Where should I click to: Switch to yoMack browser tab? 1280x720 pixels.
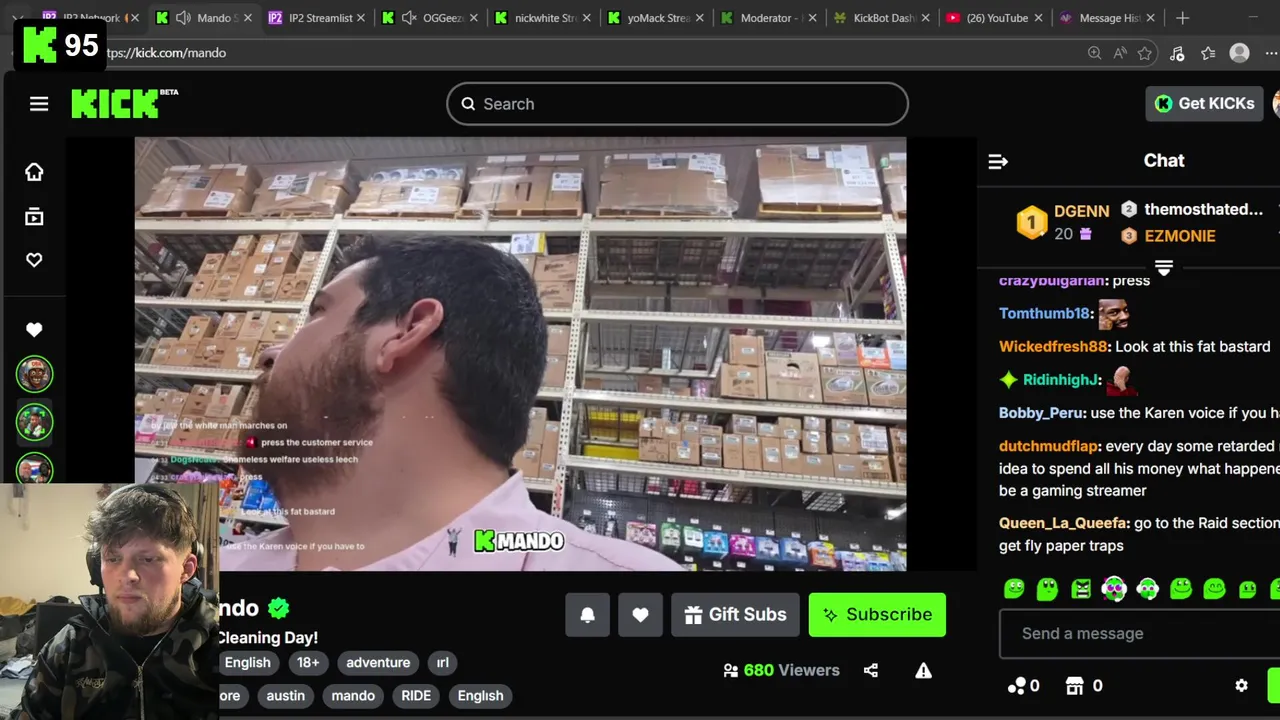click(x=654, y=18)
